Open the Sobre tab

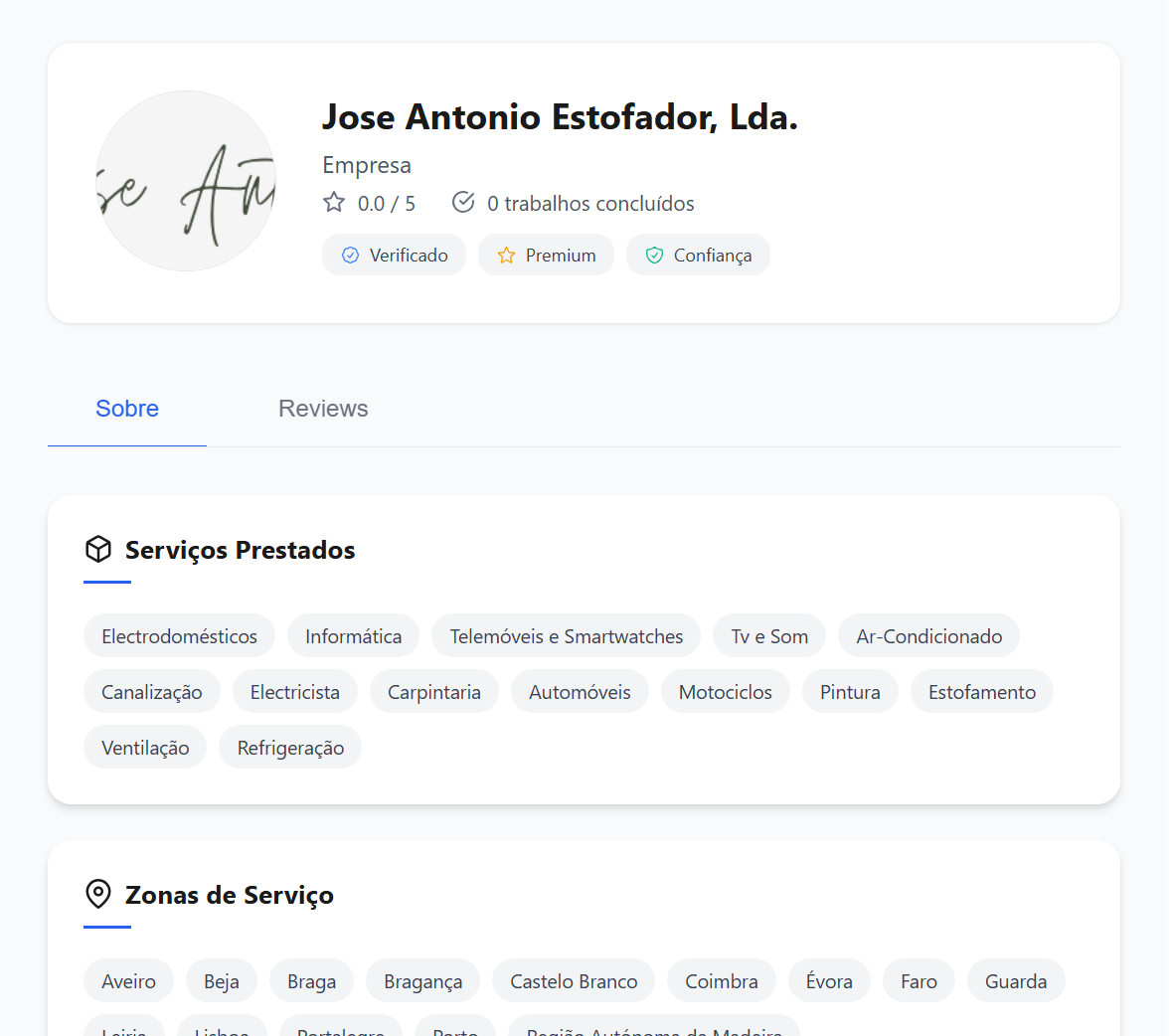[x=126, y=408]
